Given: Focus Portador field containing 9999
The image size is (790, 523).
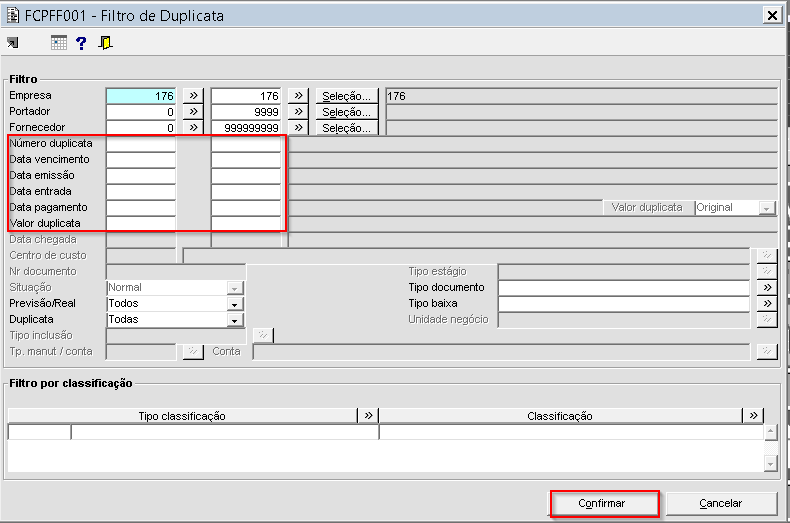Looking at the screenshot, I should [246, 112].
